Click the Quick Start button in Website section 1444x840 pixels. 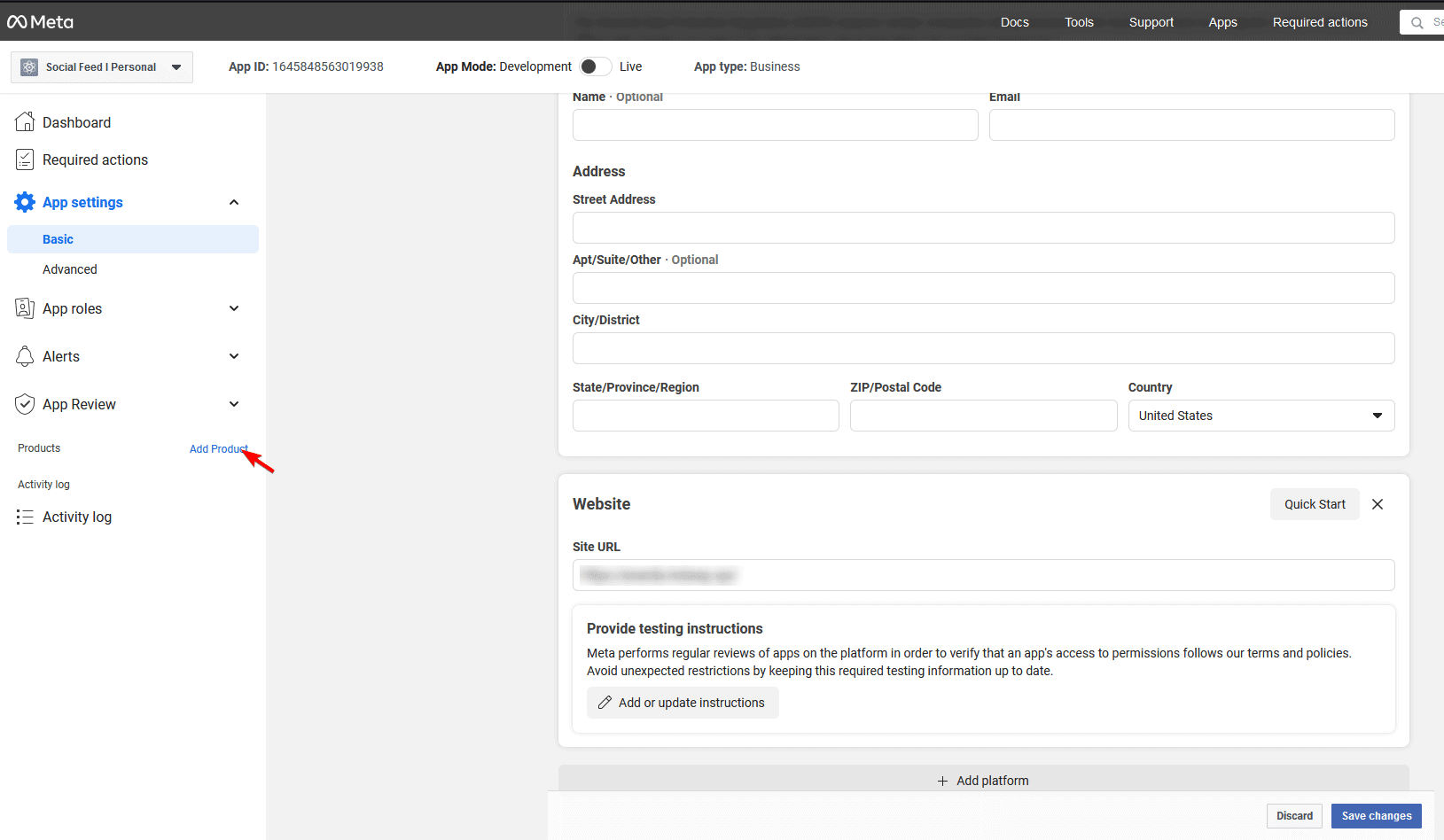click(x=1315, y=503)
